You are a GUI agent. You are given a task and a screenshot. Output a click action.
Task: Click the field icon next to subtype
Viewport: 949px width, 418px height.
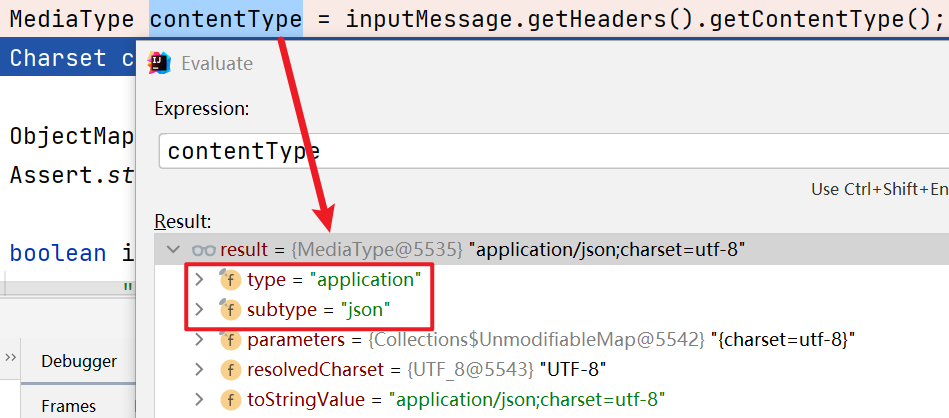point(230,310)
